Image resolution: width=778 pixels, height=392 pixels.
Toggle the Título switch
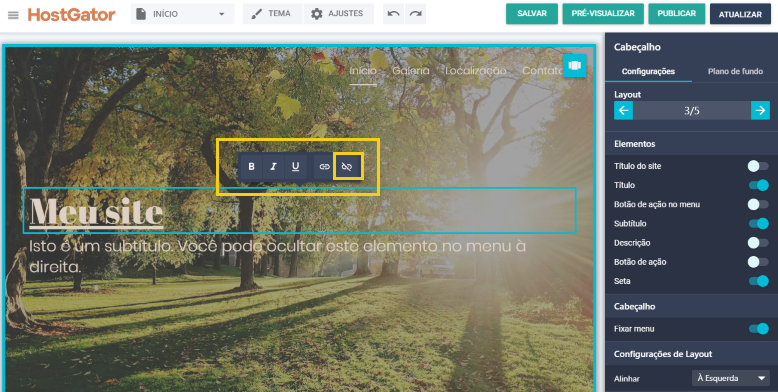(758, 185)
